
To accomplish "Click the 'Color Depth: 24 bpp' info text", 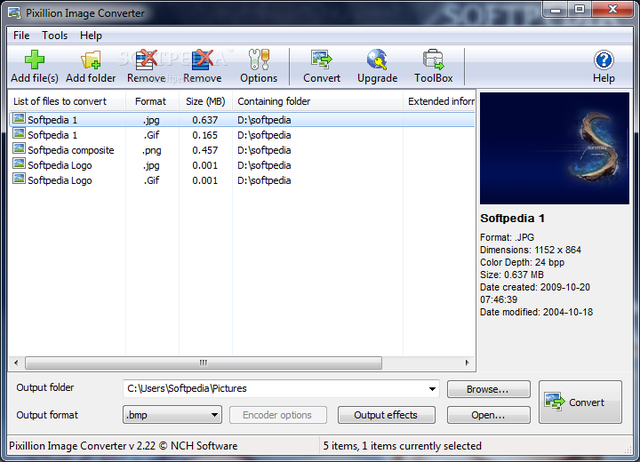I will tap(522, 262).
